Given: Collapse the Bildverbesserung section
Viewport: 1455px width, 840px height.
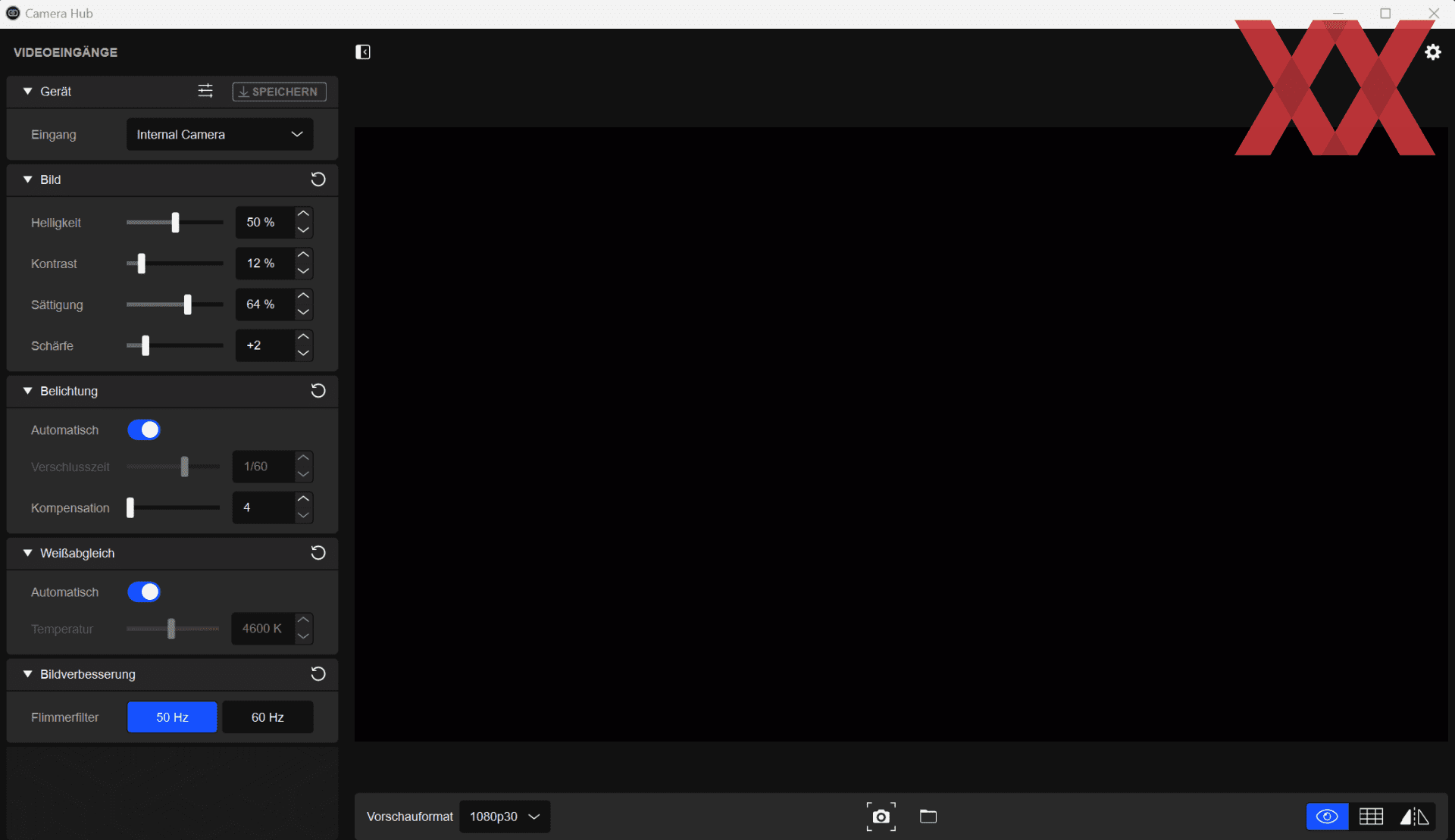Looking at the screenshot, I should [28, 674].
